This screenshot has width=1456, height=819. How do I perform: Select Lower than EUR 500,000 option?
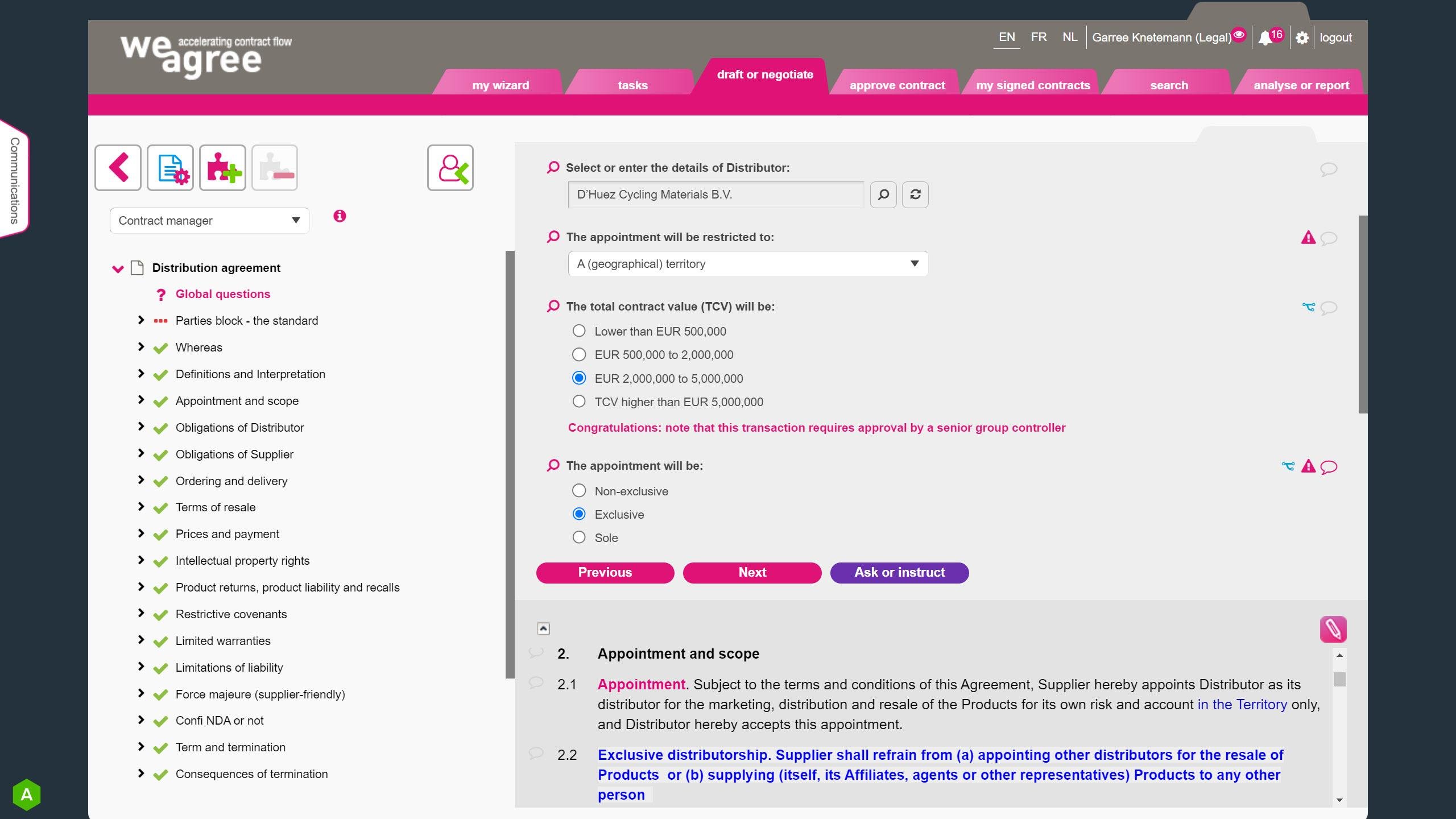[579, 331]
